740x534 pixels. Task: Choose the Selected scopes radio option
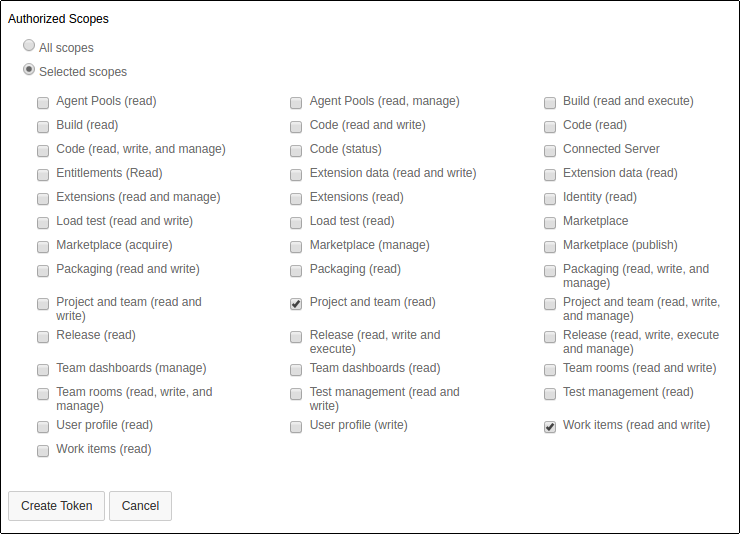tap(29, 70)
